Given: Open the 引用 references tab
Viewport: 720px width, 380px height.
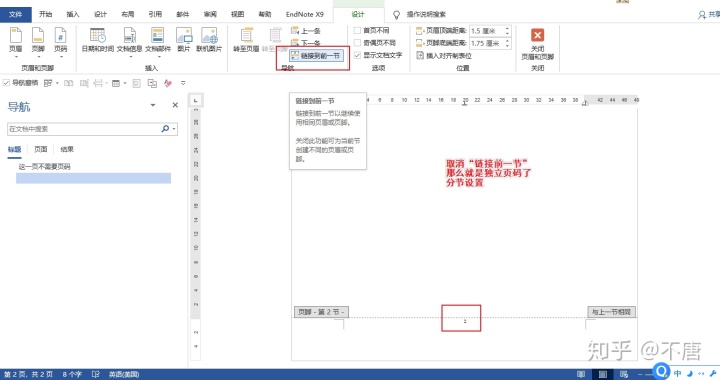Looking at the screenshot, I should 155,14.
